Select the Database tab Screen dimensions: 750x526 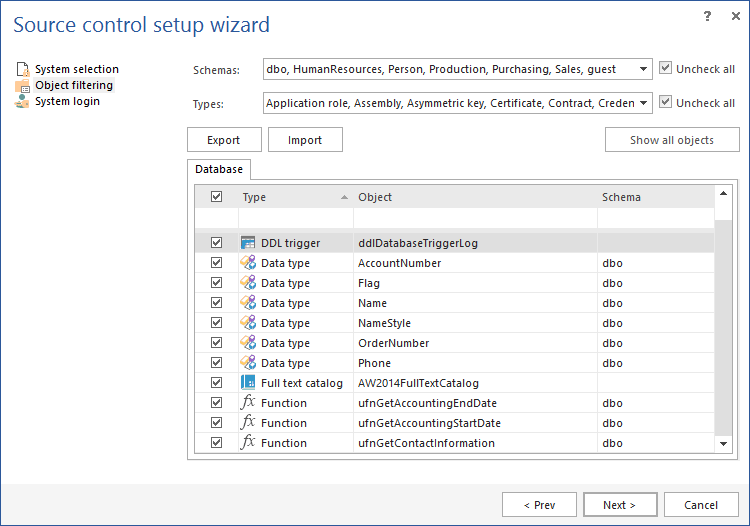[x=218, y=169]
